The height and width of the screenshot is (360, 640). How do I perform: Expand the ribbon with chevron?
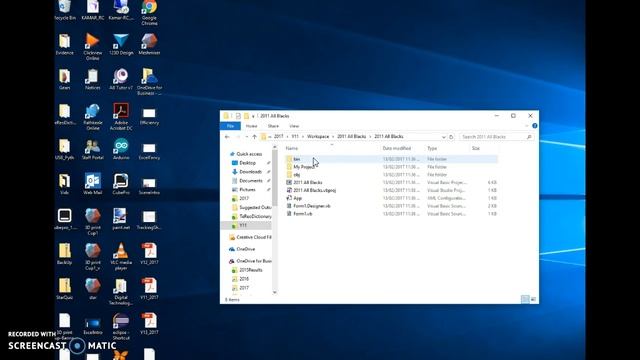coord(527,126)
